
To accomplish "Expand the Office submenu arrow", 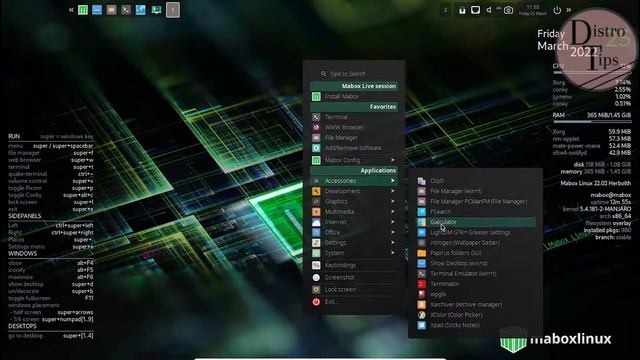I will [393, 232].
